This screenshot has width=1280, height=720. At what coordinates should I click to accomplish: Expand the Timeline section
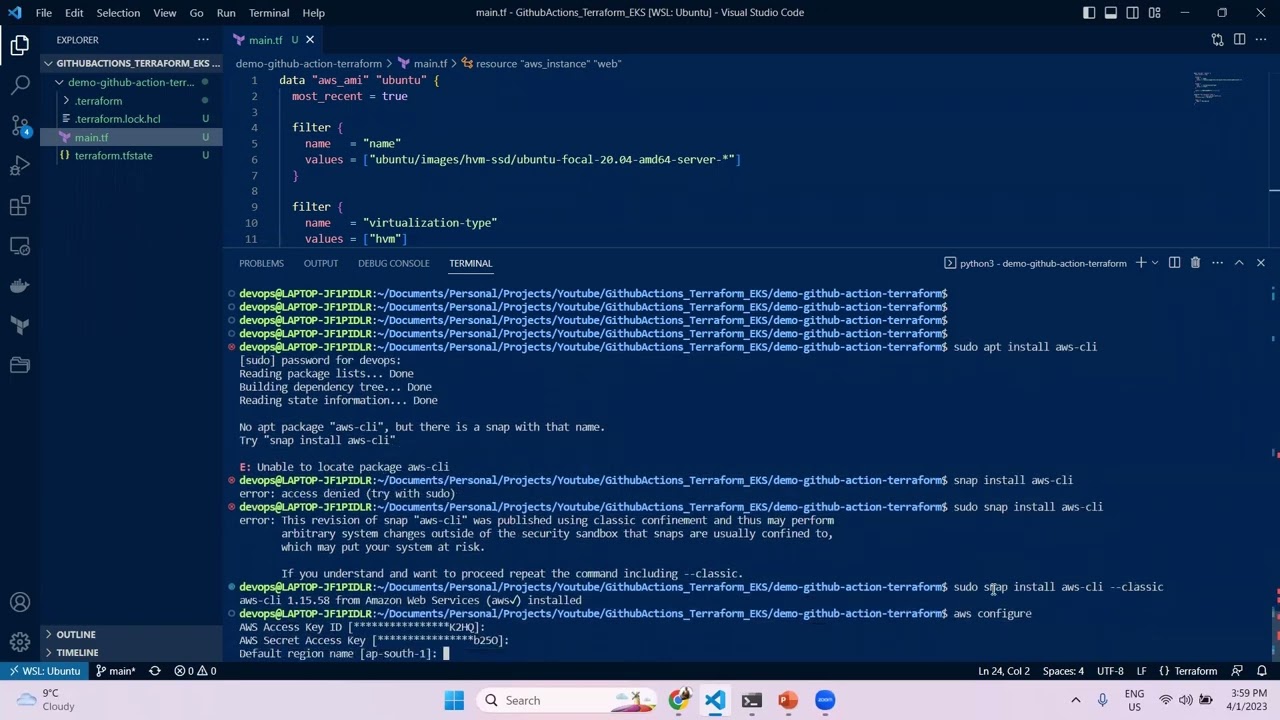tap(131, 652)
